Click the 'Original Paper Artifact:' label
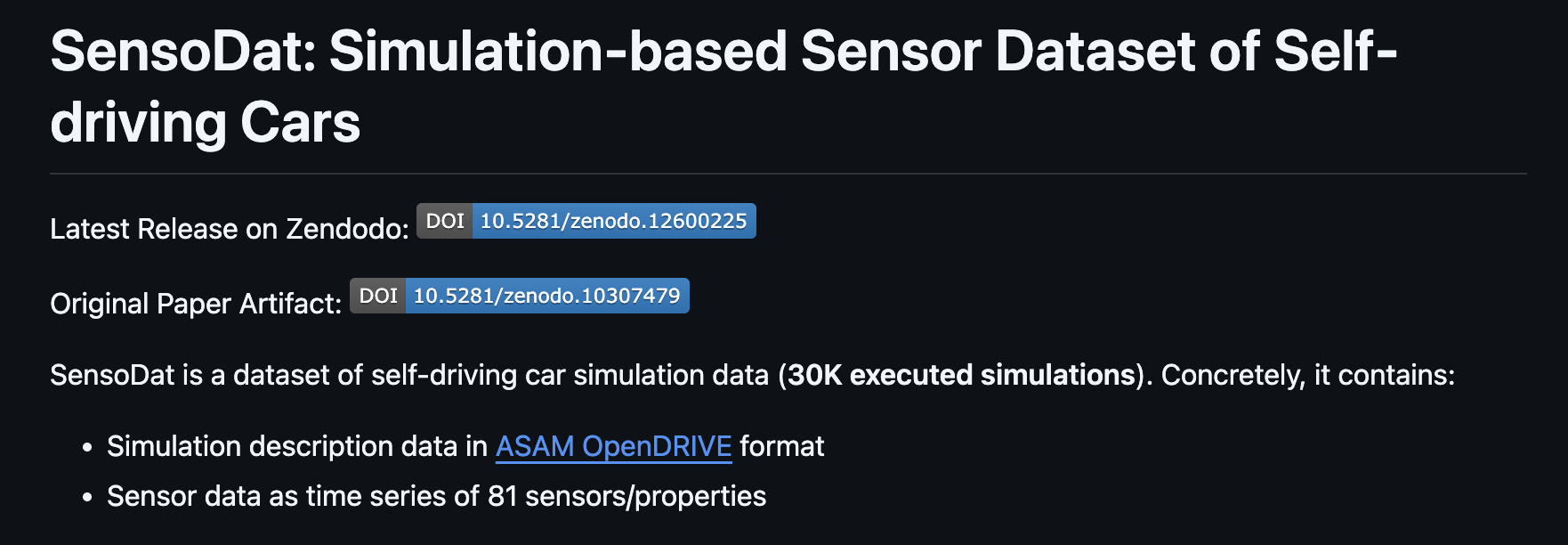Screen dimensions: 1568x545 [196, 304]
